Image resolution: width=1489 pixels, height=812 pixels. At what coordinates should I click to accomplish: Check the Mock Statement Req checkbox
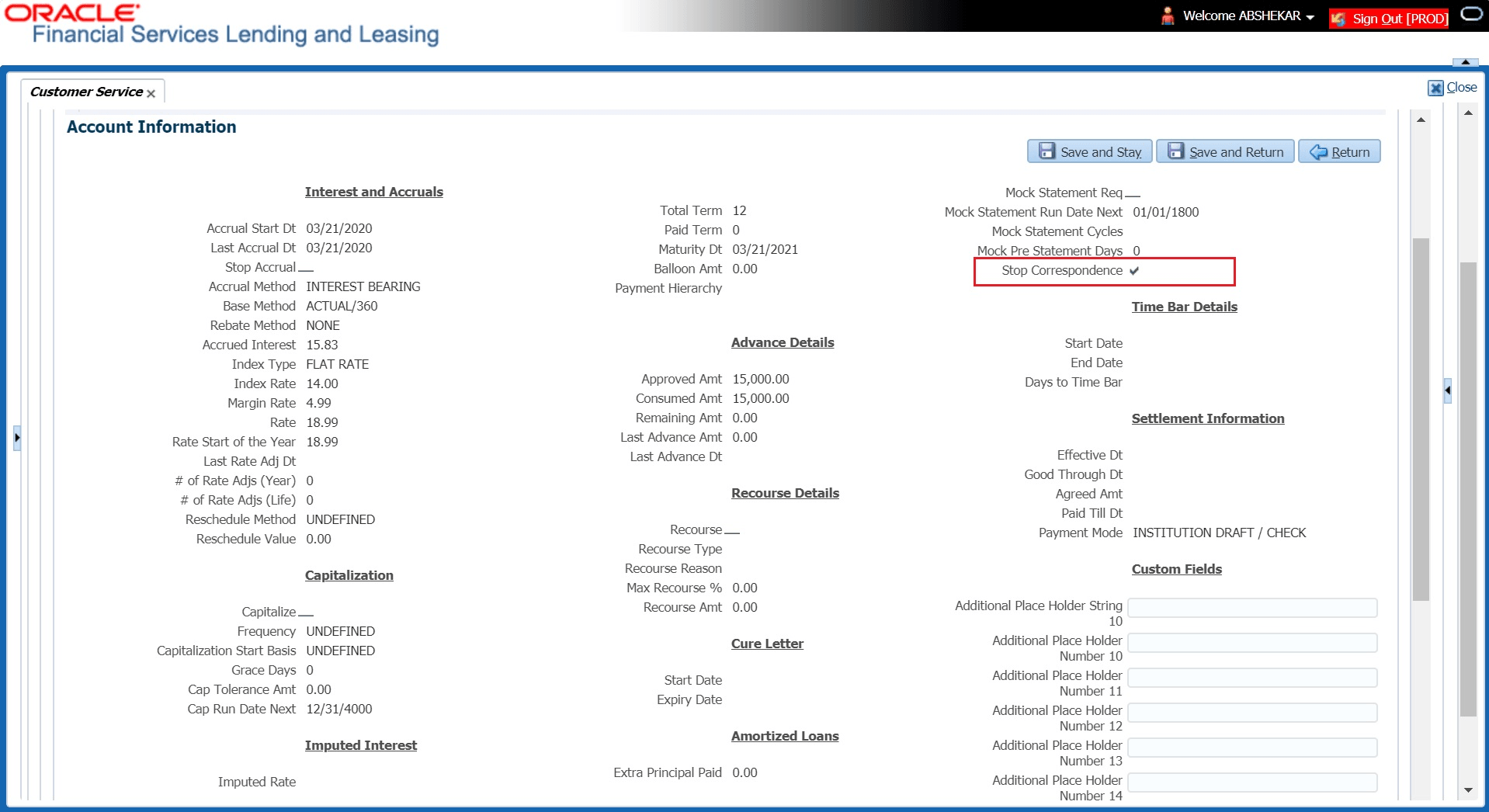pyautogui.click(x=1133, y=194)
